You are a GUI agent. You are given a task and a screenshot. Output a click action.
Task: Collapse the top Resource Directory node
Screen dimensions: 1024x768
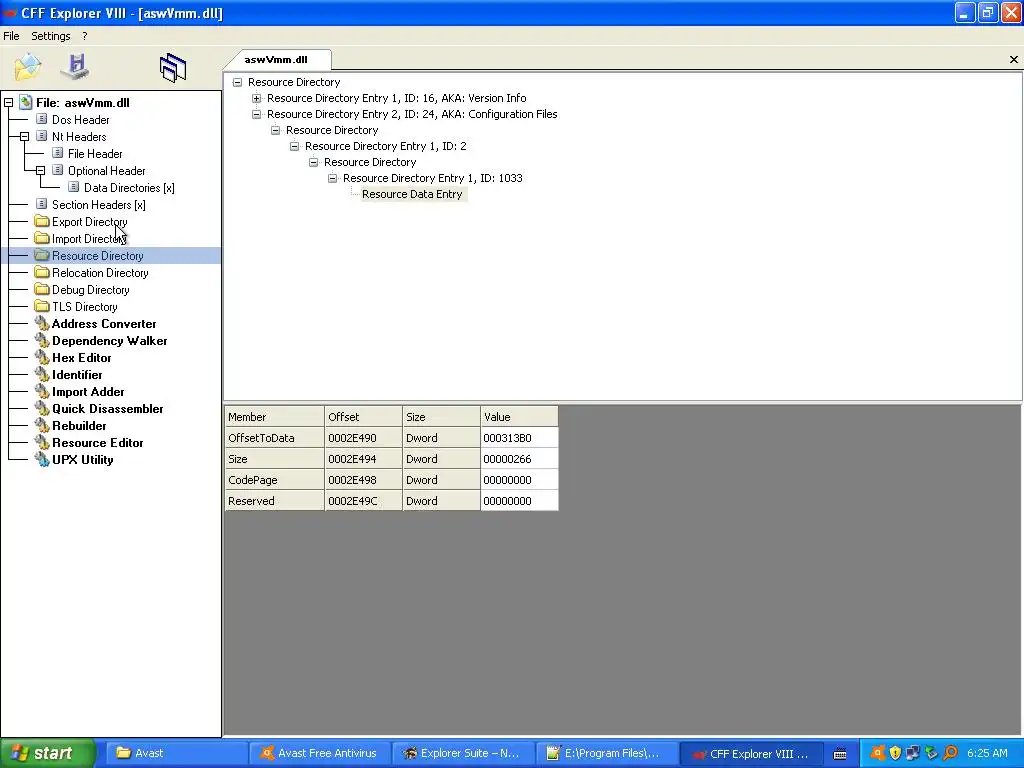click(238, 82)
